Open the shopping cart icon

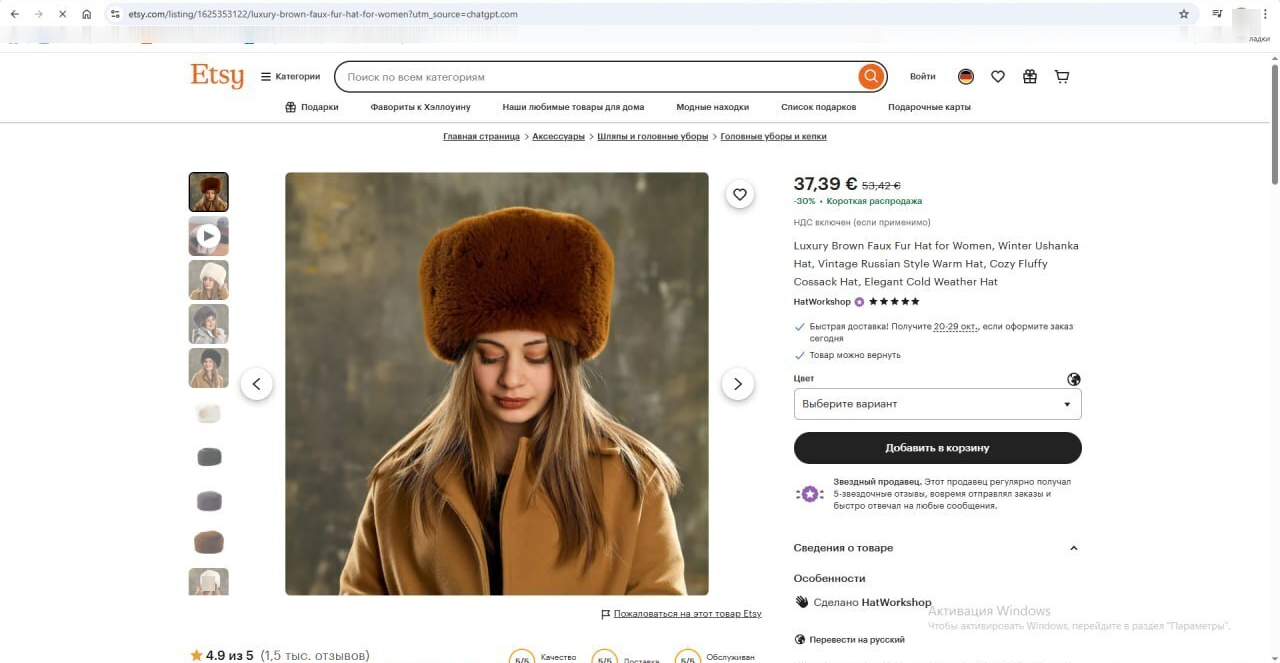pyautogui.click(x=1062, y=77)
